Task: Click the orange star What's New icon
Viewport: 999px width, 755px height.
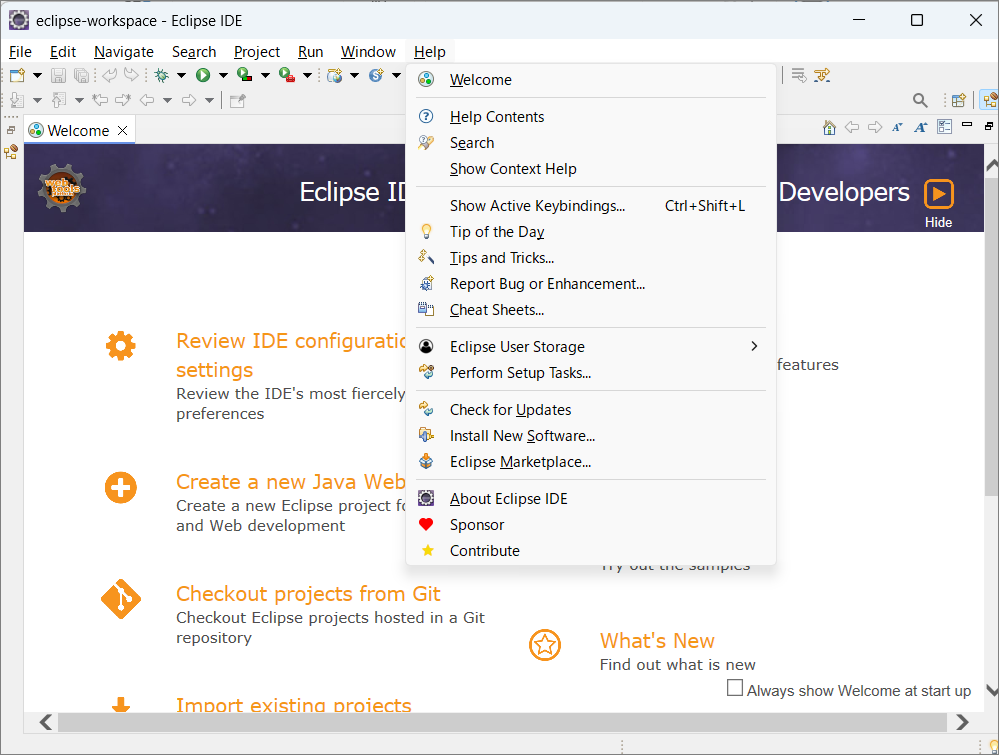Action: (545, 645)
